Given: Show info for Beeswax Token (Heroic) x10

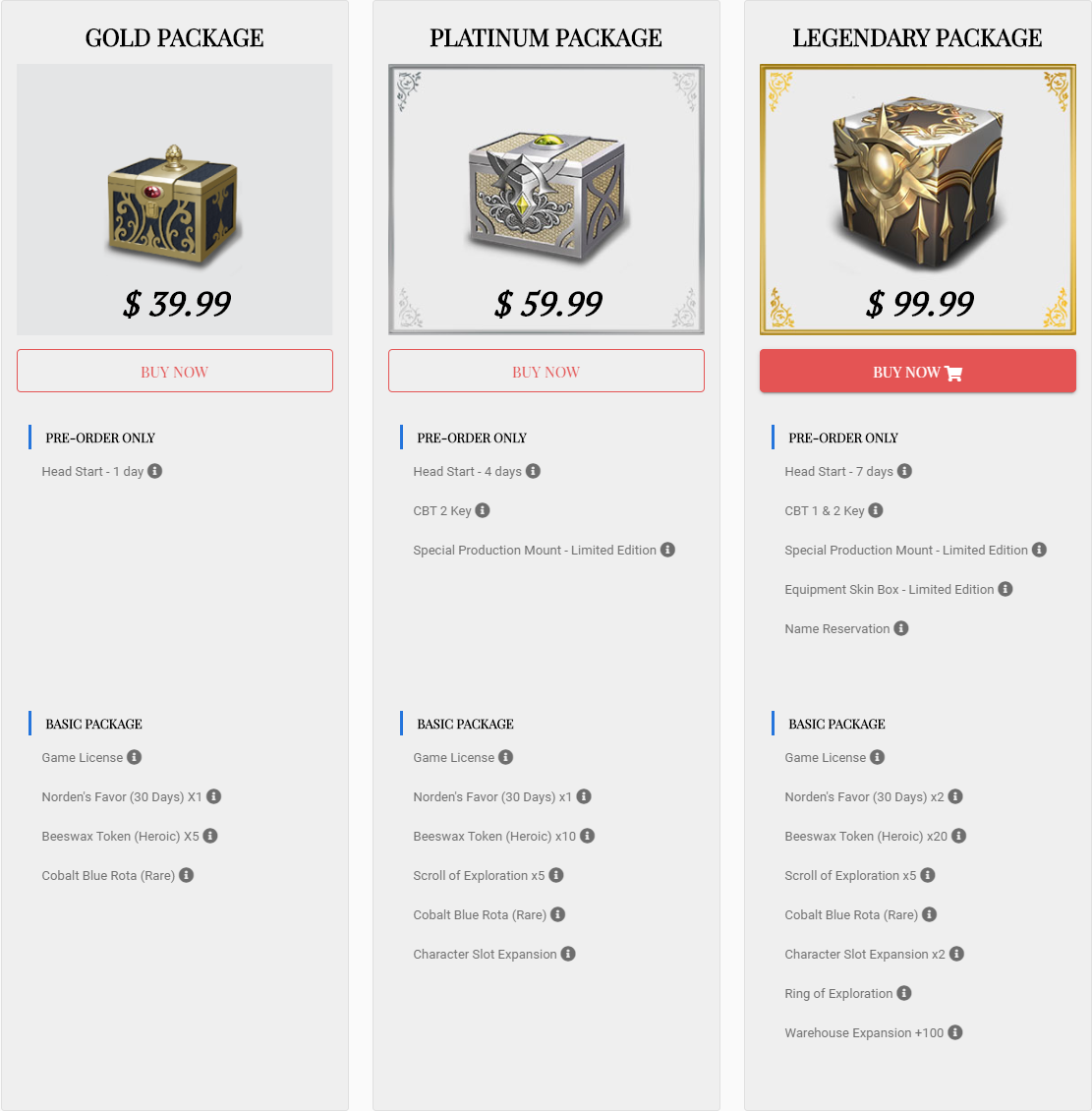Looking at the screenshot, I should [x=588, y=836].
